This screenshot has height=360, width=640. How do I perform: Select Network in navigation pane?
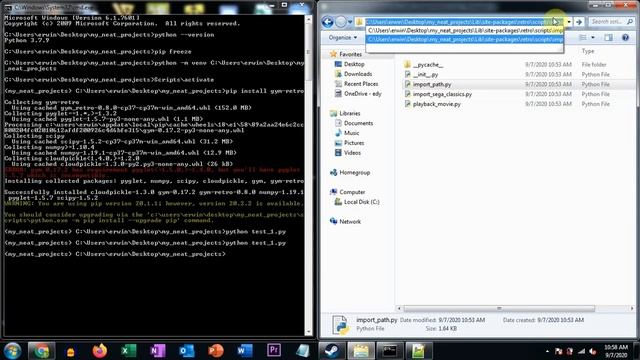coord(350,221)
